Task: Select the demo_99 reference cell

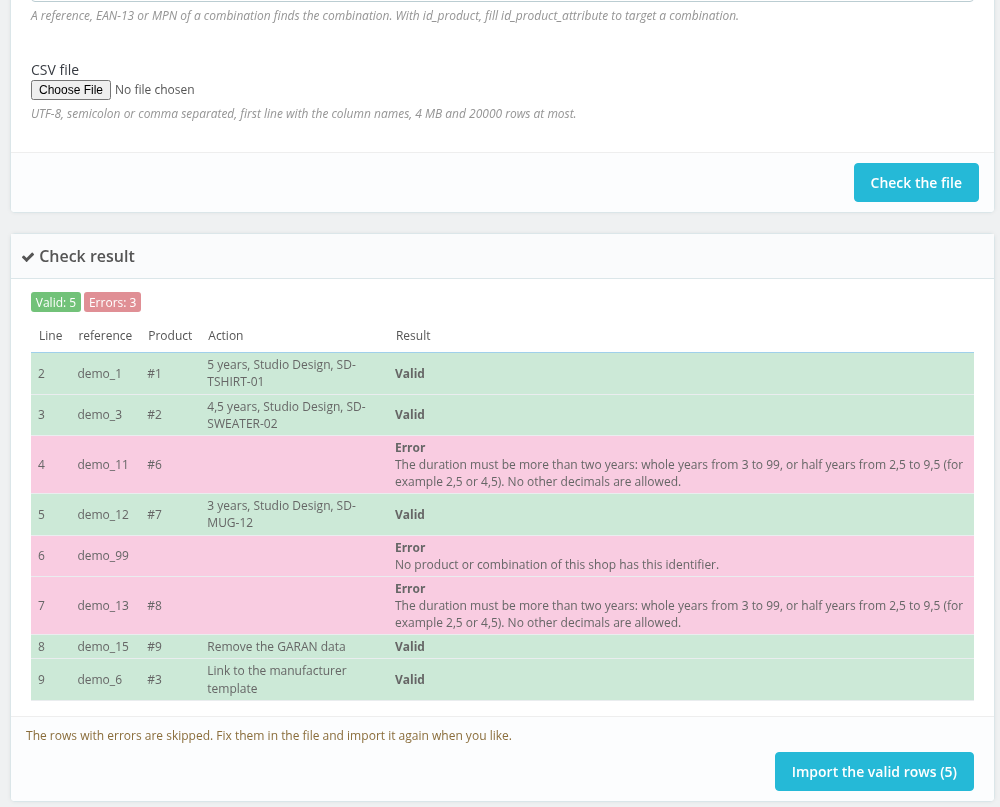Action: click(x=103, y=556)
